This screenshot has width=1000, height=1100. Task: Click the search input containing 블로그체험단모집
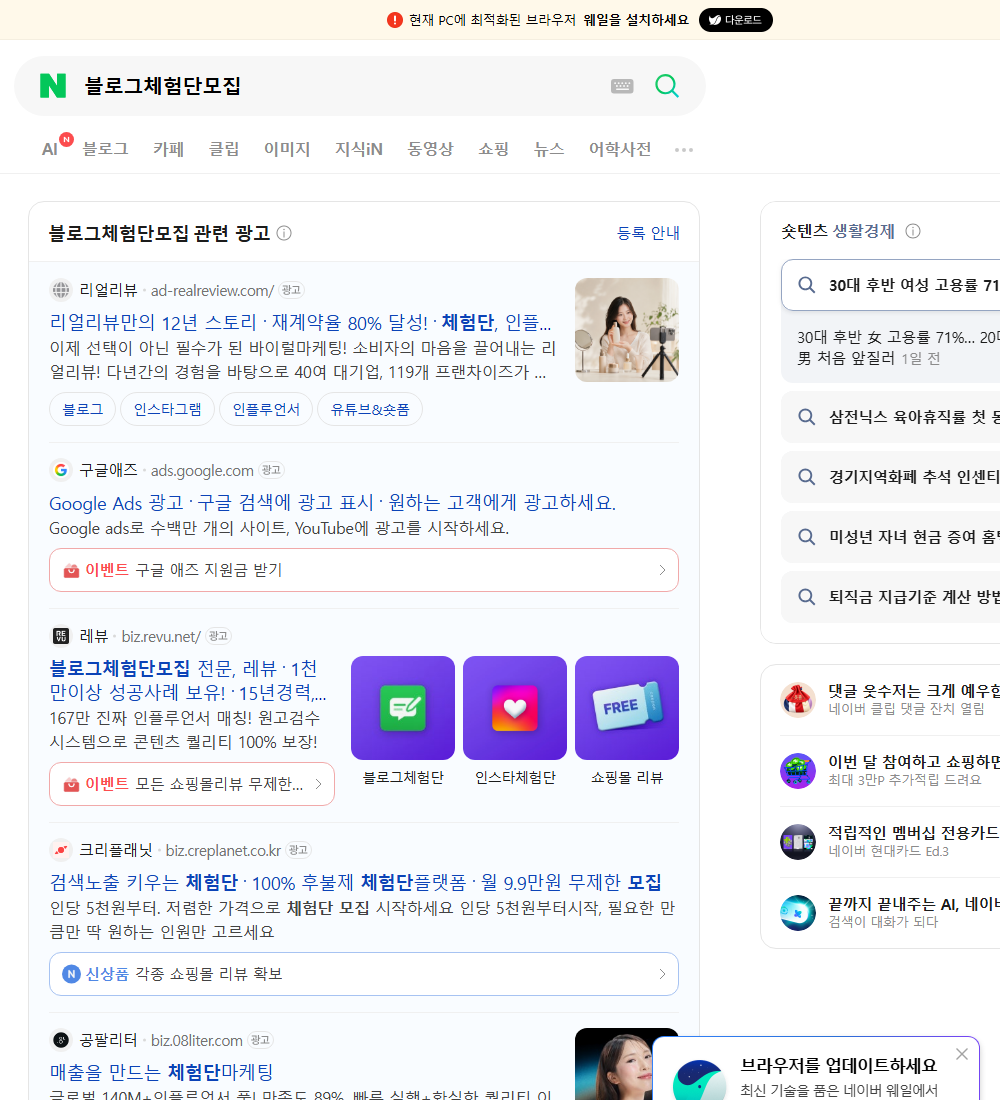(337, 86)
